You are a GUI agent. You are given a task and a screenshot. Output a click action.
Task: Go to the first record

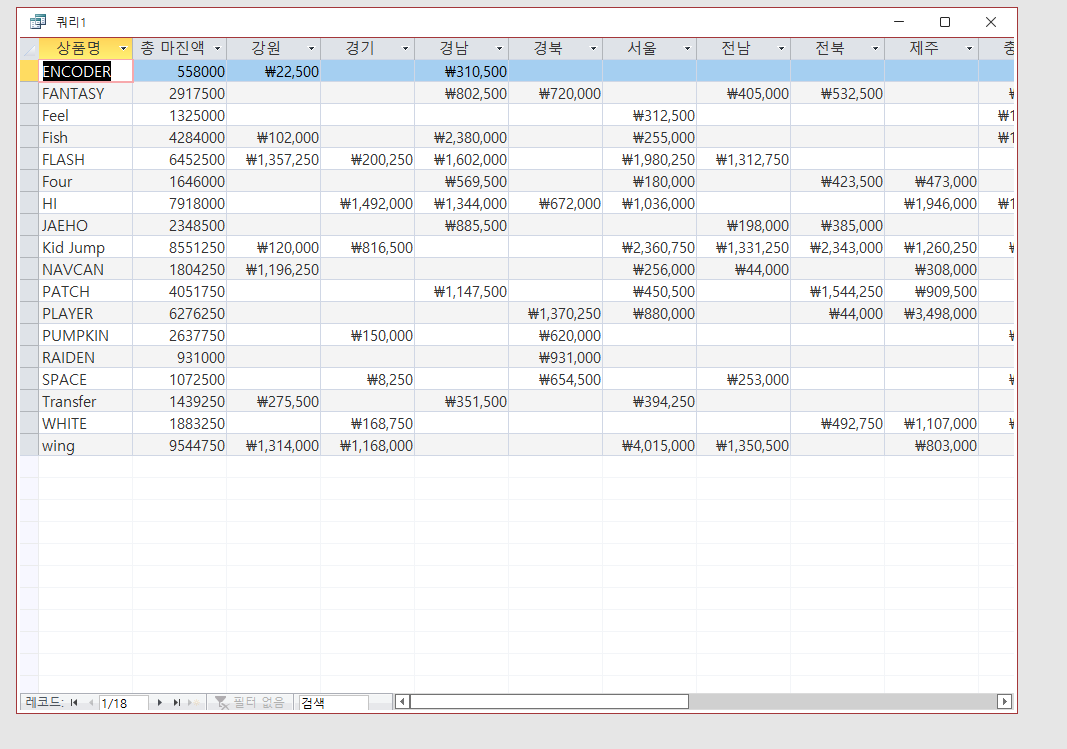tap(74, 703)
